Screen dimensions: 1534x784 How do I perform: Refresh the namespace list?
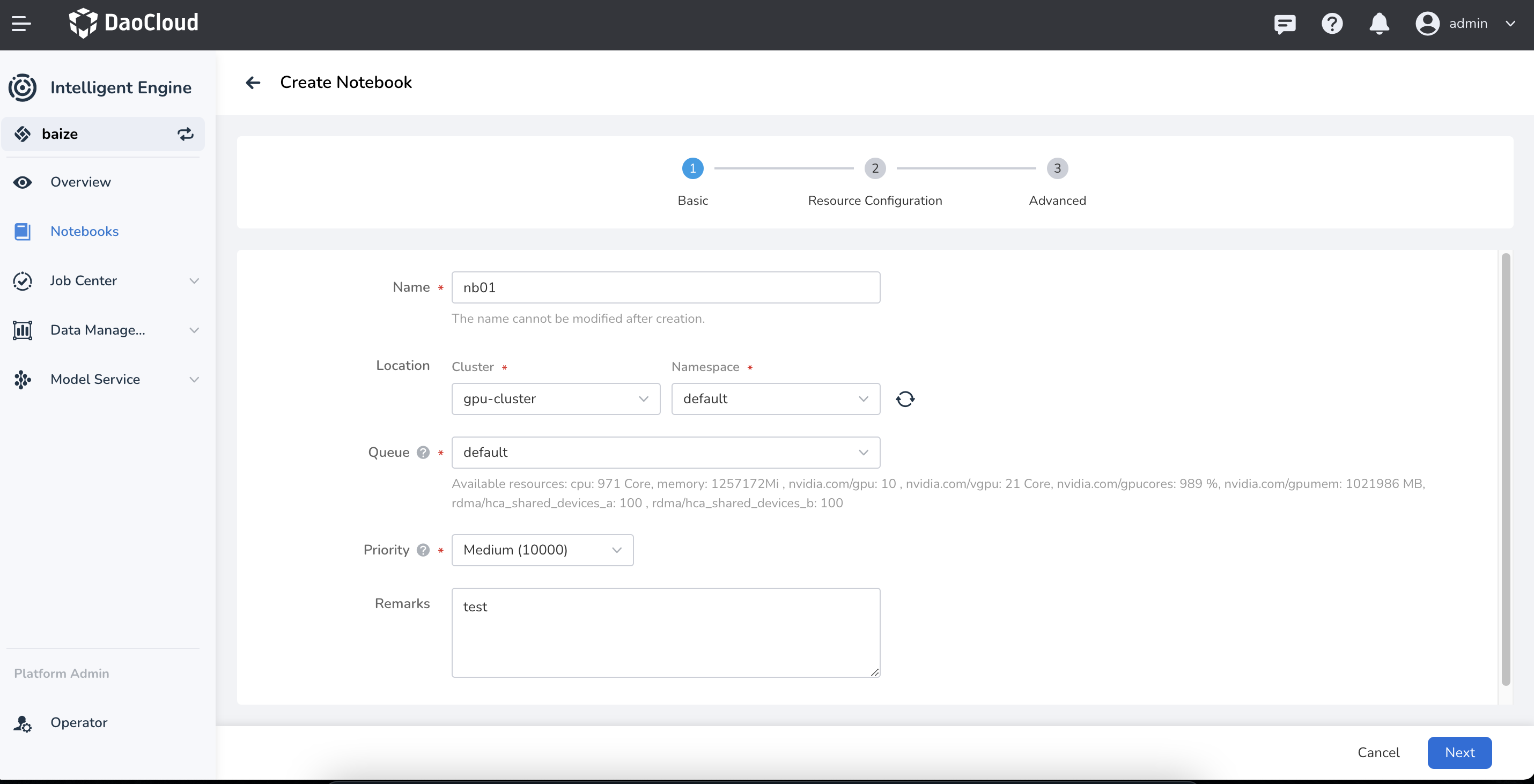904,399
